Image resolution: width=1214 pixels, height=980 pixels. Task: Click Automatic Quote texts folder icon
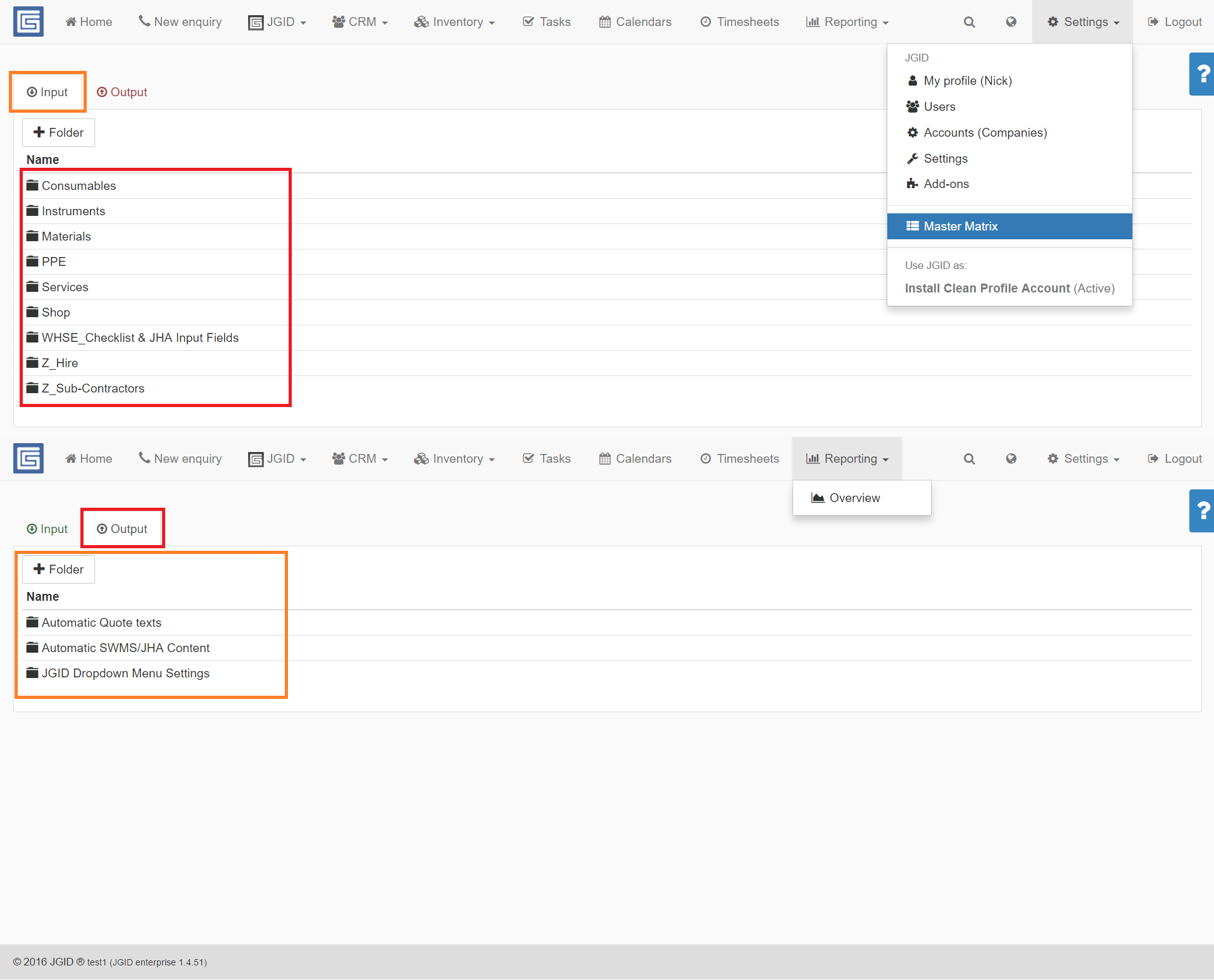32,622
